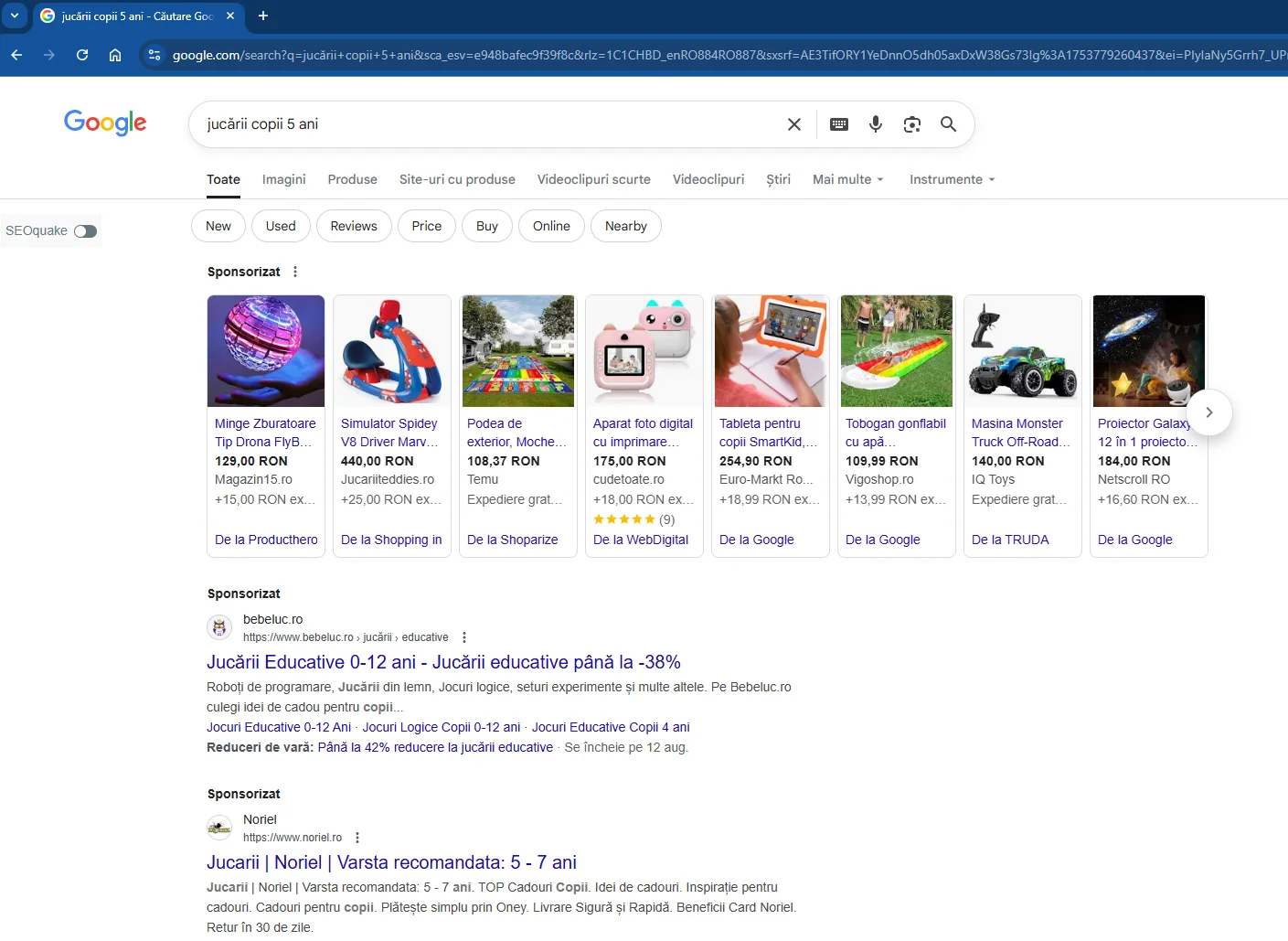Viewport: 1288px width, 941px height.
Task: Open the browser tab list chevron
Action: pyautogui.click(x=15, y=16)
